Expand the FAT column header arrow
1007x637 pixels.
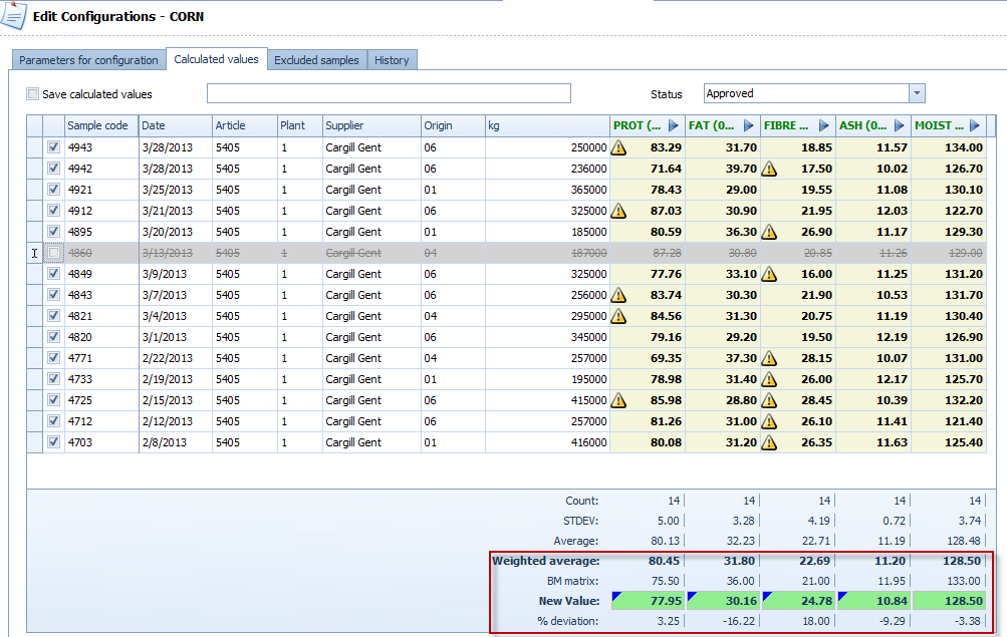748,126
